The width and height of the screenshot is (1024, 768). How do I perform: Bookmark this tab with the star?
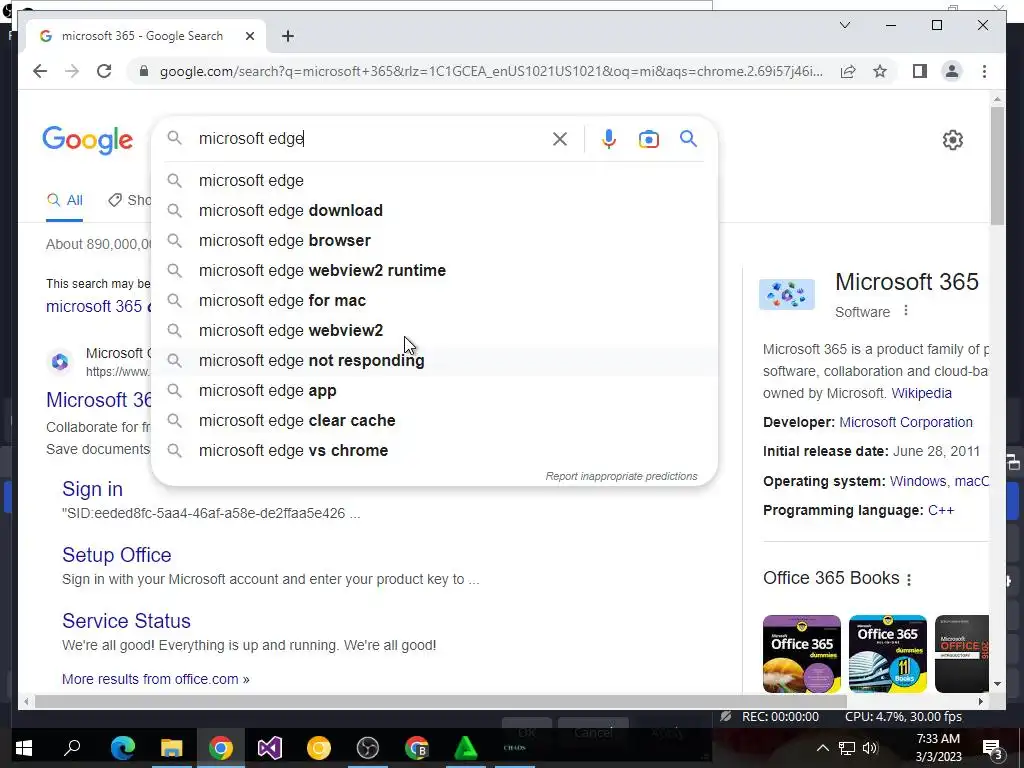click(880, 71)
